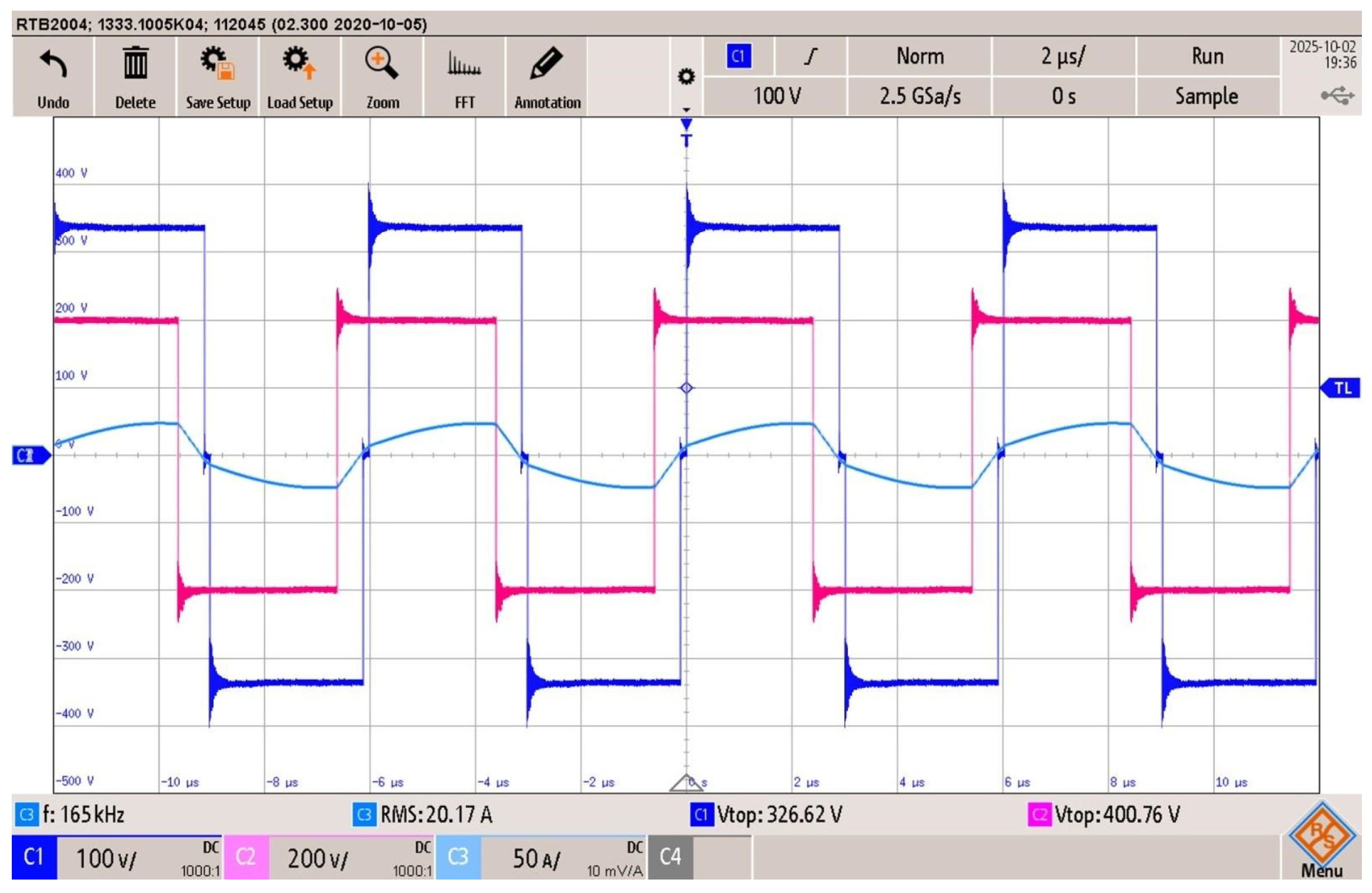Screen dimensions: 1372x893
Task: Open the Sample acquisition mode field
Action: 1207,96
